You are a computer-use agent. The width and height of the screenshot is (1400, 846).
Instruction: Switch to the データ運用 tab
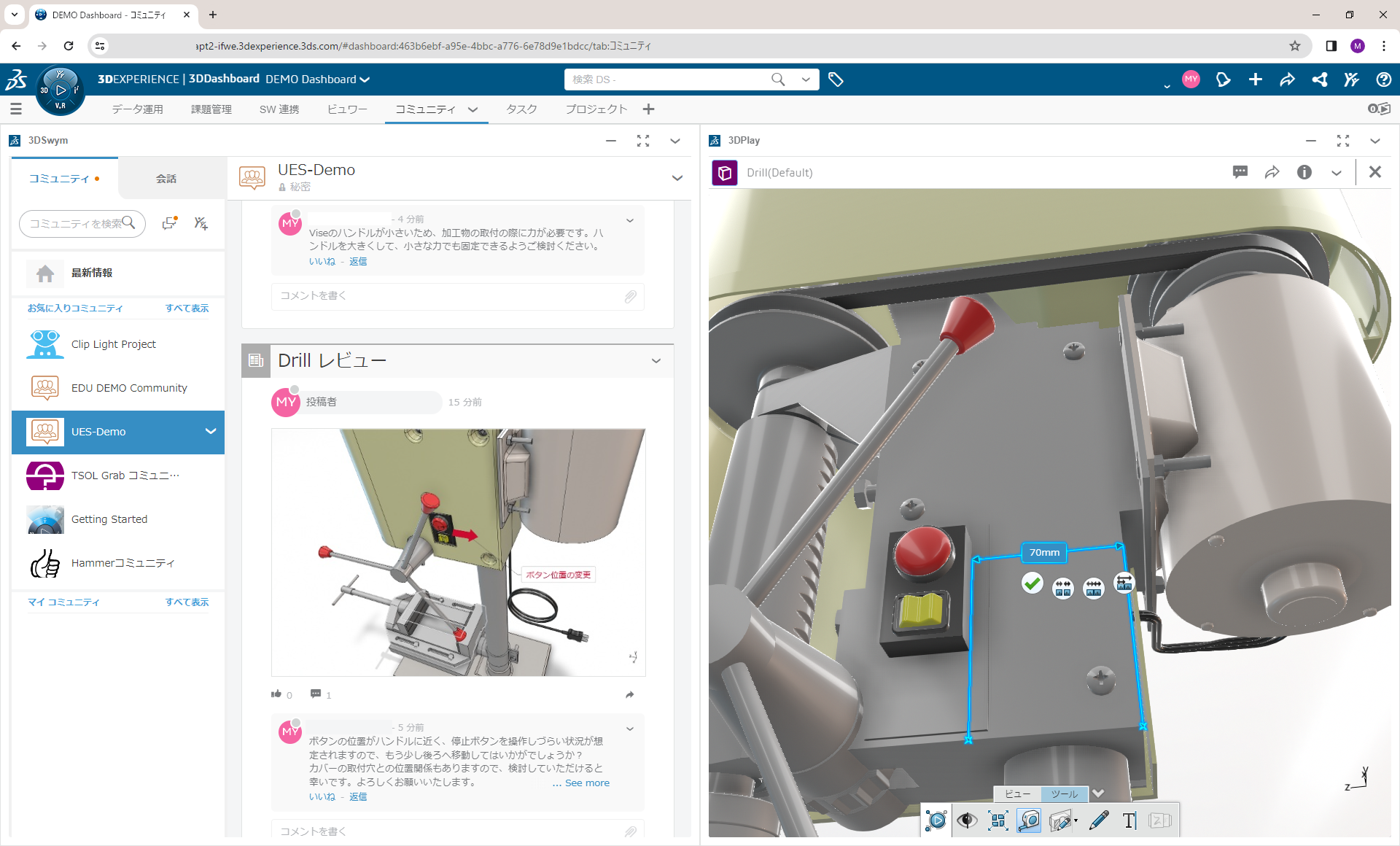coord(137,109)
